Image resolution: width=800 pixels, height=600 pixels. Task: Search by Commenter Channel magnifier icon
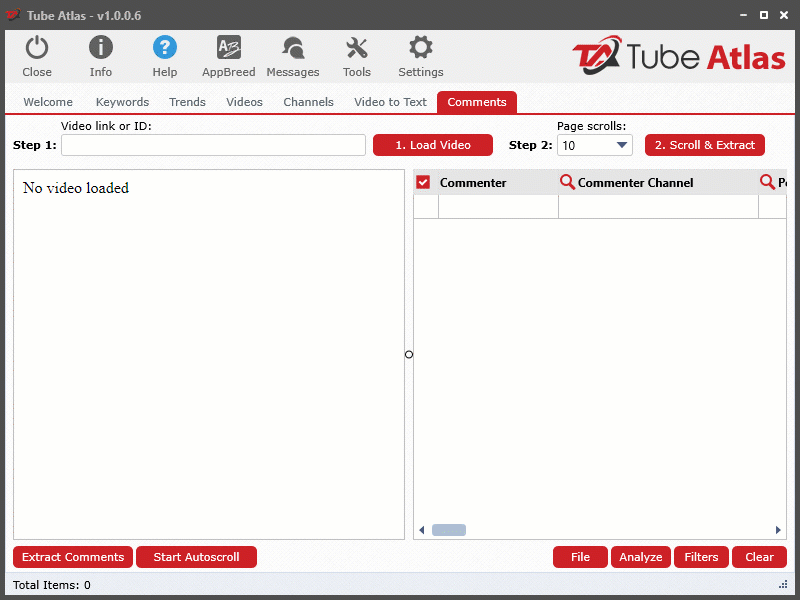[x=567, y=182]
